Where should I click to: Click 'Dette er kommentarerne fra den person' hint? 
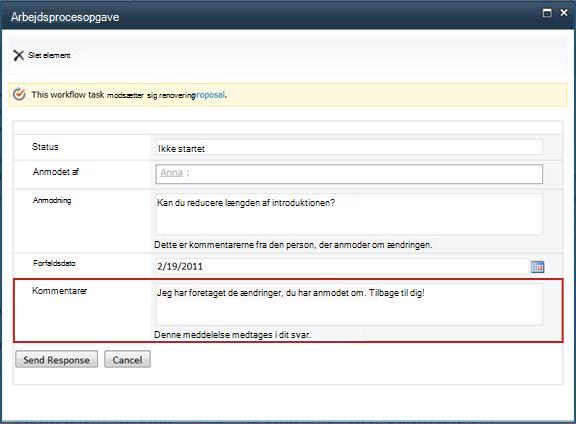pos(293,245)
